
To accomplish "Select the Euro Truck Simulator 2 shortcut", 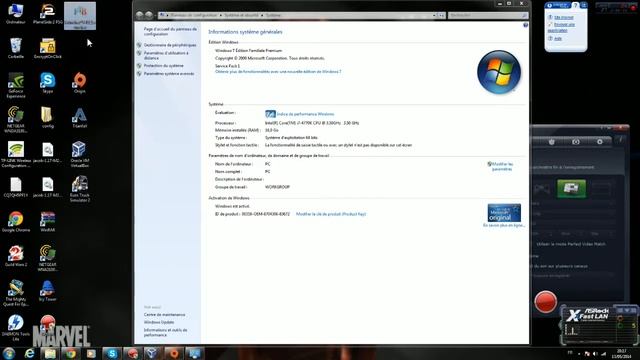I will click(80, 189).
